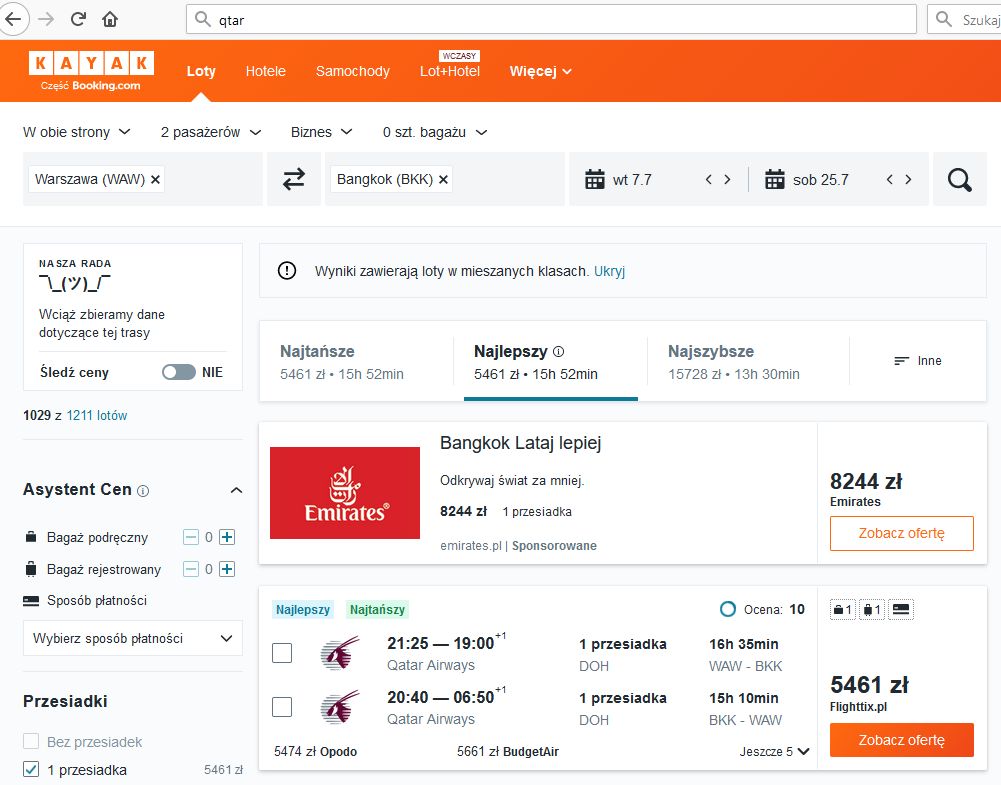Go to next departure date
Image resolution: width=1001 pixels, height=785 pixels.
coord(727,179)
